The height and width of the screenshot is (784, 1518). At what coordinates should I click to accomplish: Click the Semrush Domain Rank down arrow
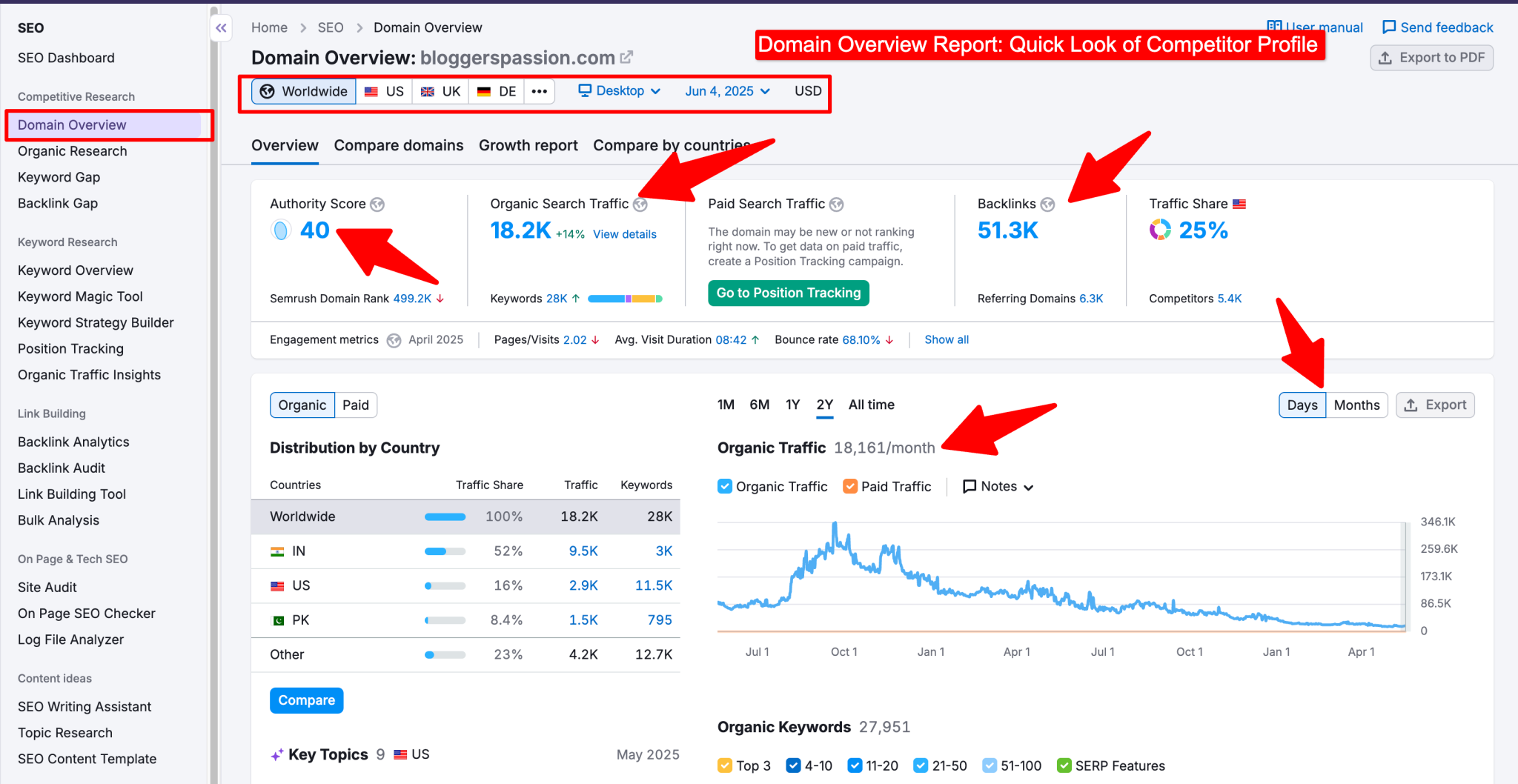pos(440,299)
